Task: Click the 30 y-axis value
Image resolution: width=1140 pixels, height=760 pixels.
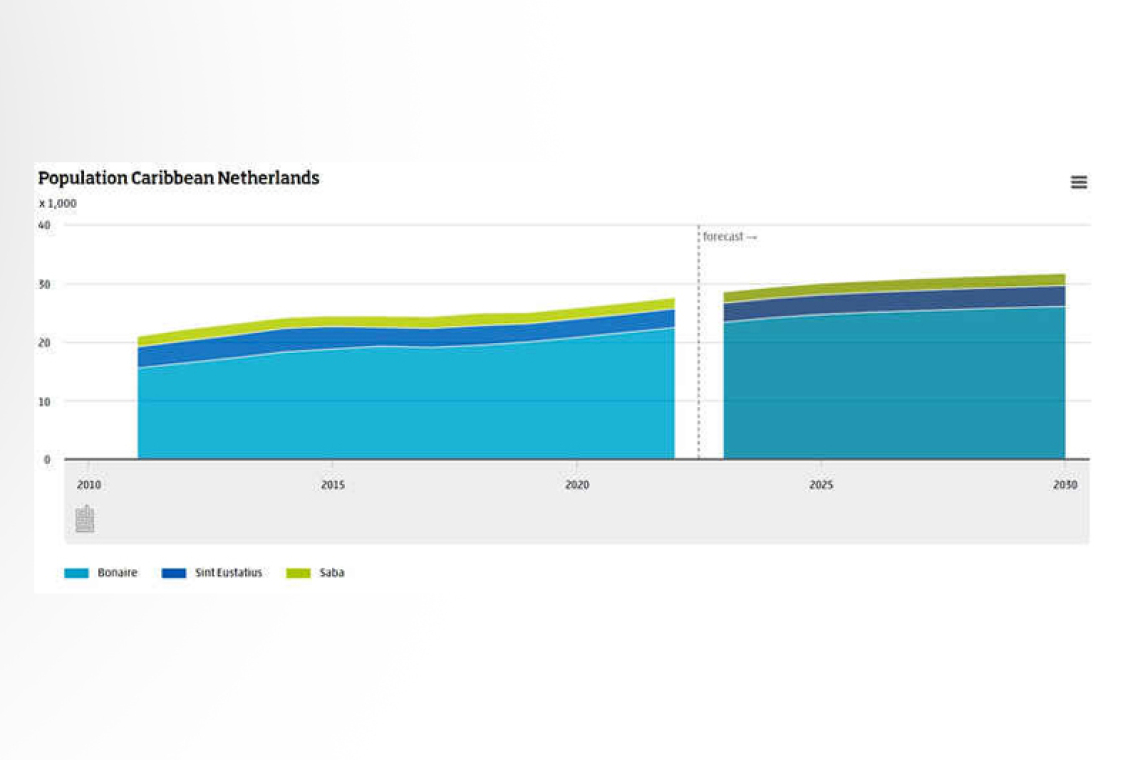Action: pos(44,284)
